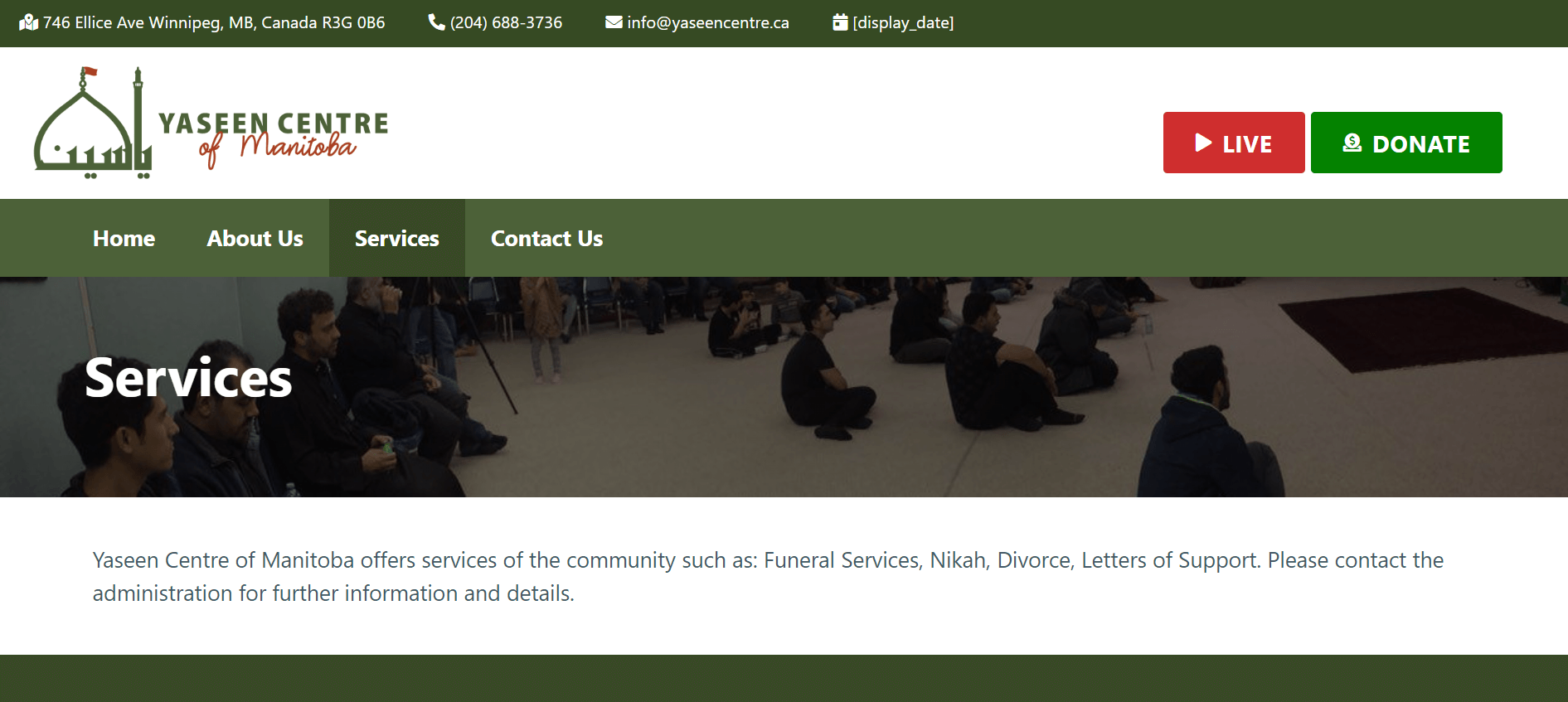Click the green DONATE button
The width and height of the screenshot is (1568, 702).
tap(1406, 143)
